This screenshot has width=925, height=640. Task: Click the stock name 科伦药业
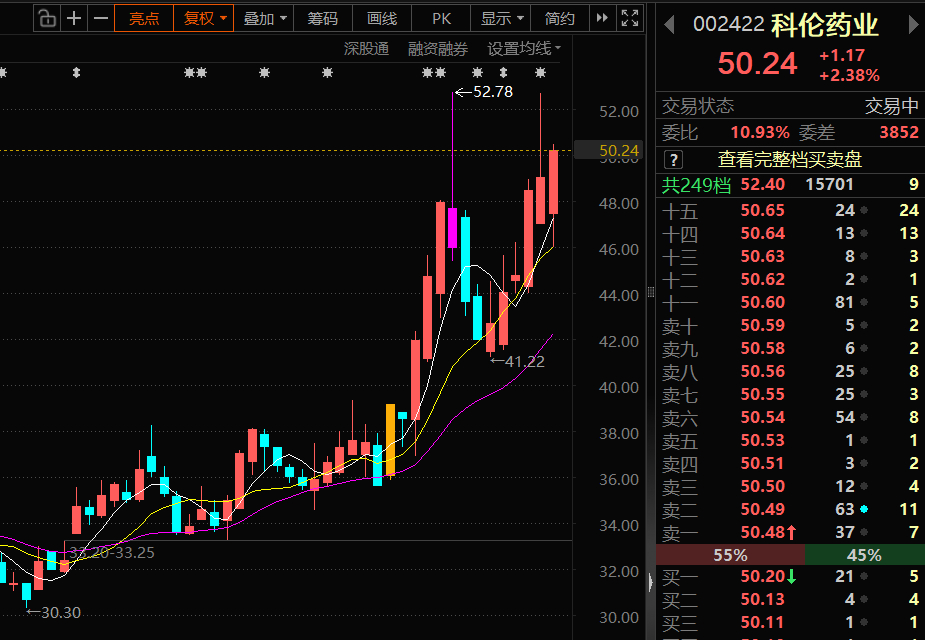tap(825, 25)
